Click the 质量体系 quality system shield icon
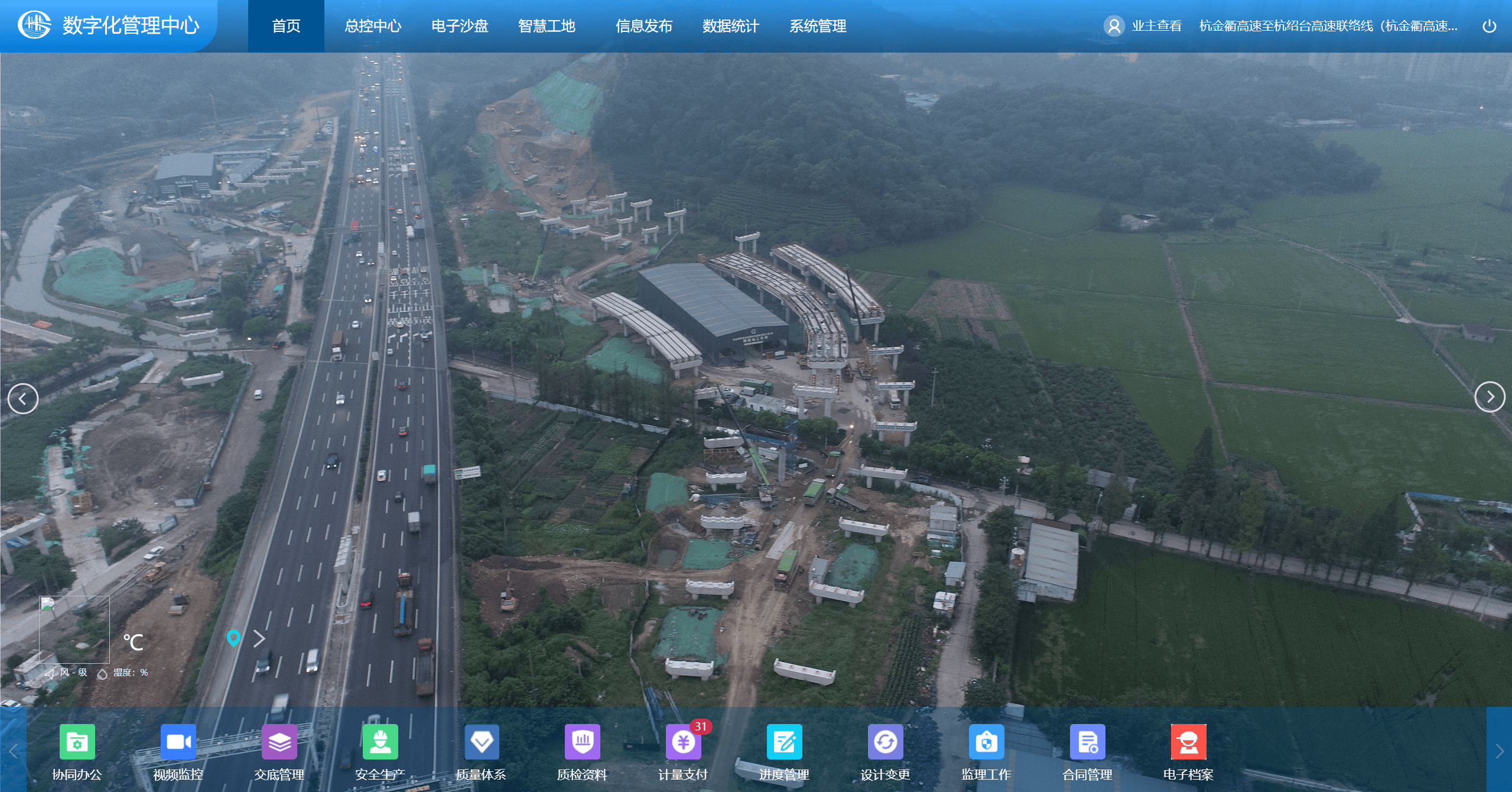 coord(482,741)
